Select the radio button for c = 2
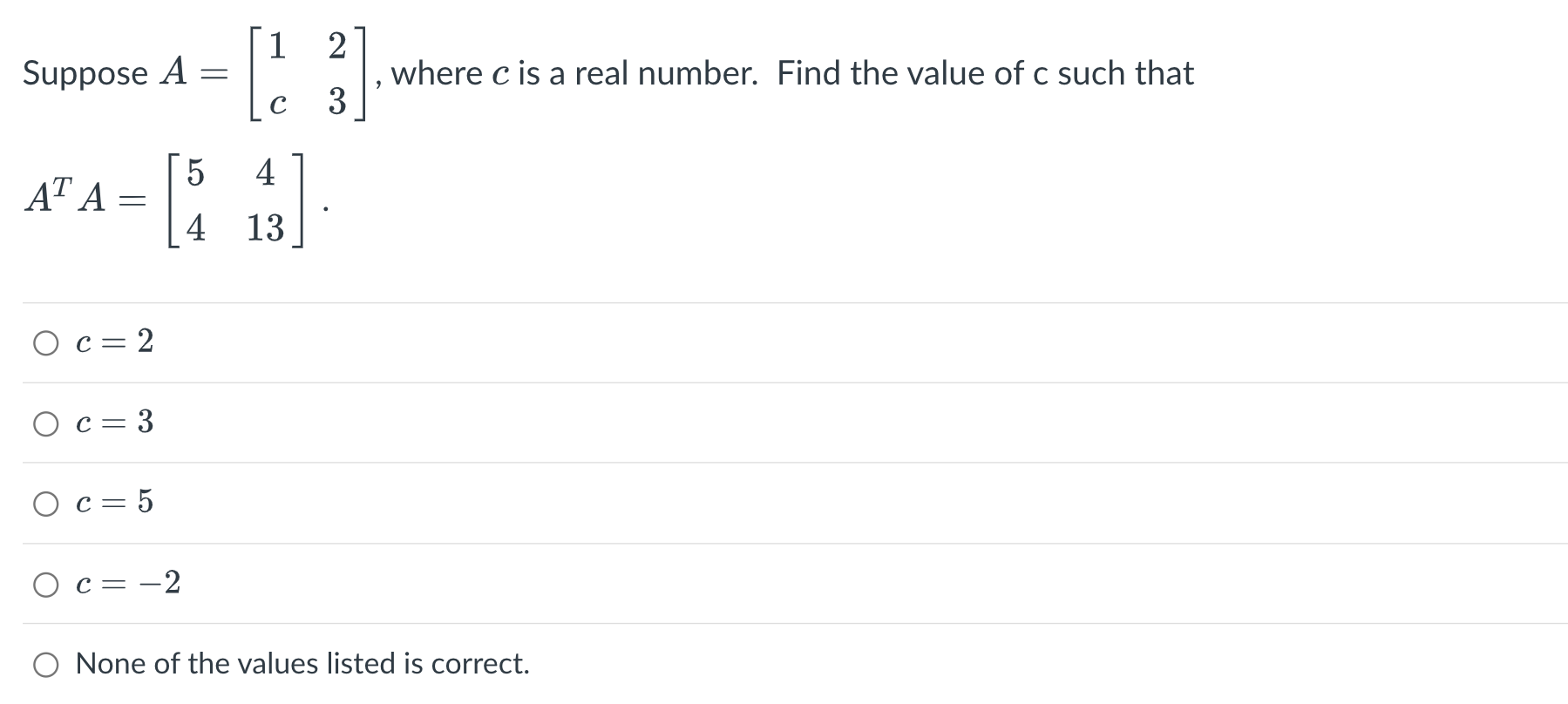 click(45, 343)
